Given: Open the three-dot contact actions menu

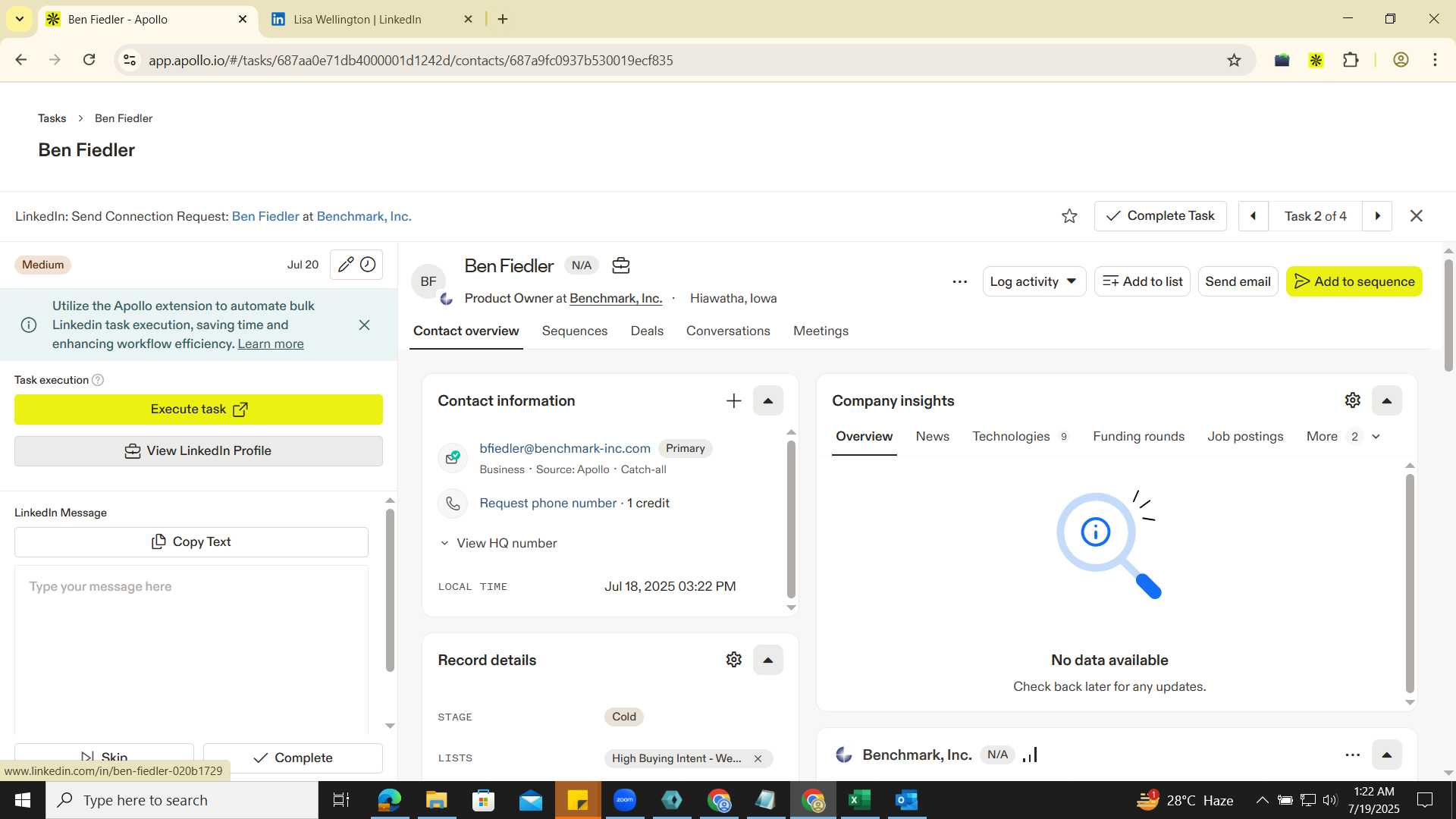Looking at the screenshot, I should coord(959,281).
